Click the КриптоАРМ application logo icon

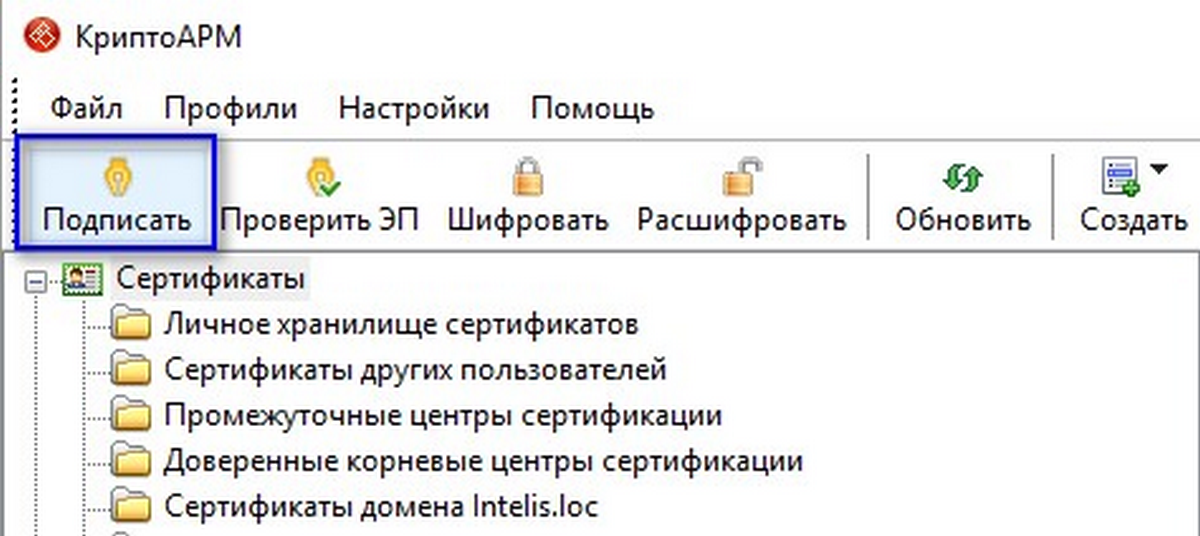39,38
